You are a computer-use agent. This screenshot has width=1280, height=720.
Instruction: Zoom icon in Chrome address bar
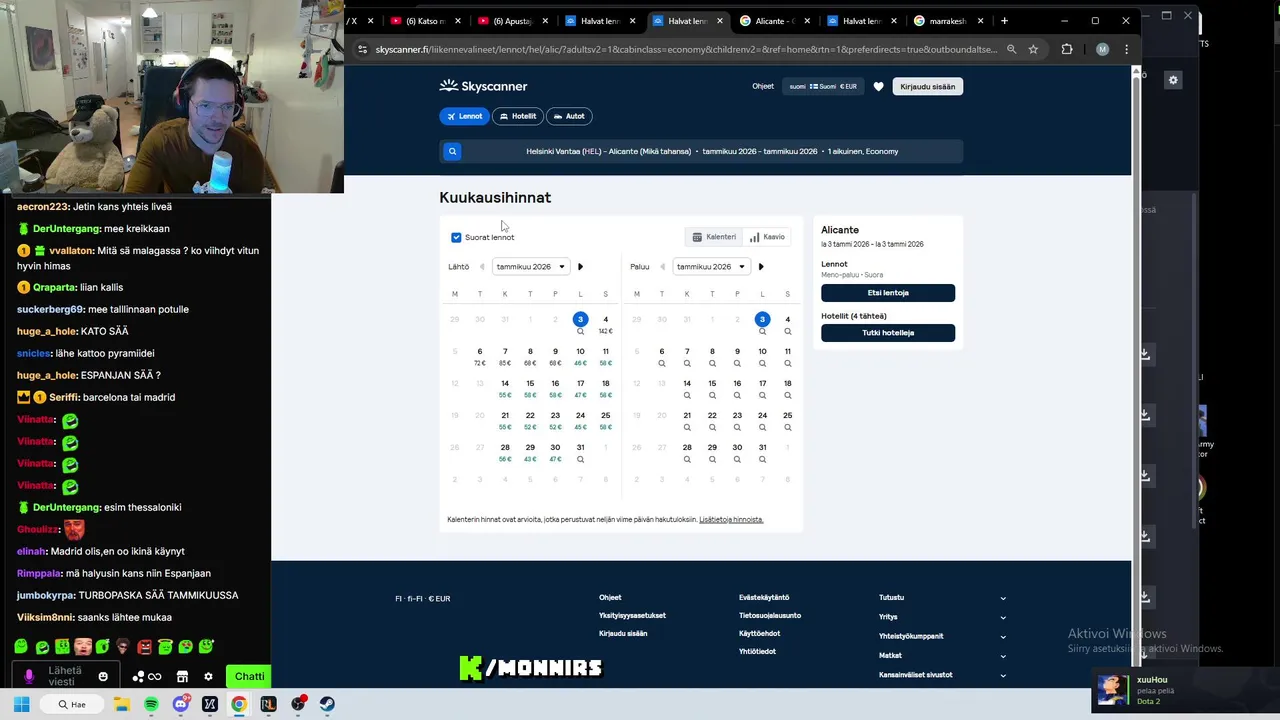[1011, 49]
